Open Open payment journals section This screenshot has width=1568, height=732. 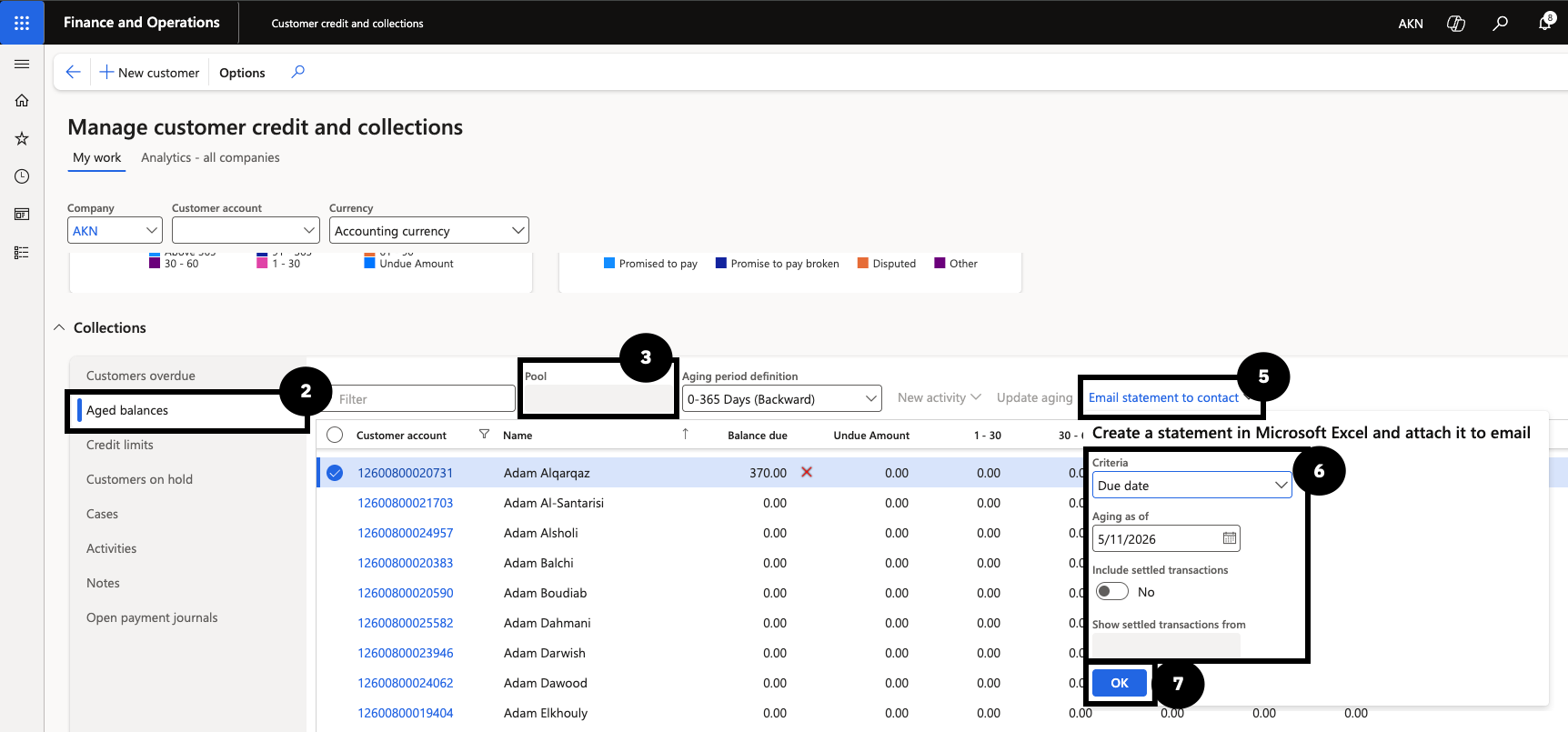tap(152, 617)
